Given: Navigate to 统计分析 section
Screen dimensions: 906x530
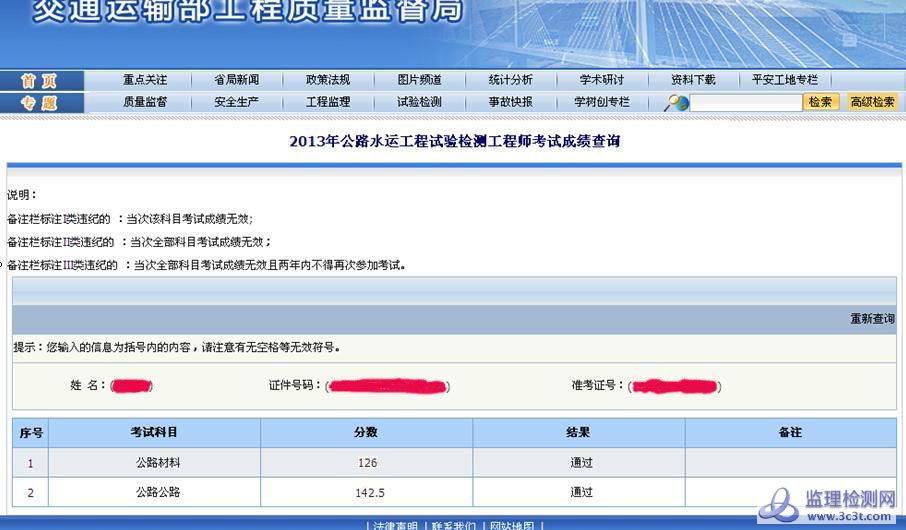Looking at the screenshot, I should pyautogui.click(x=510, y=80).
